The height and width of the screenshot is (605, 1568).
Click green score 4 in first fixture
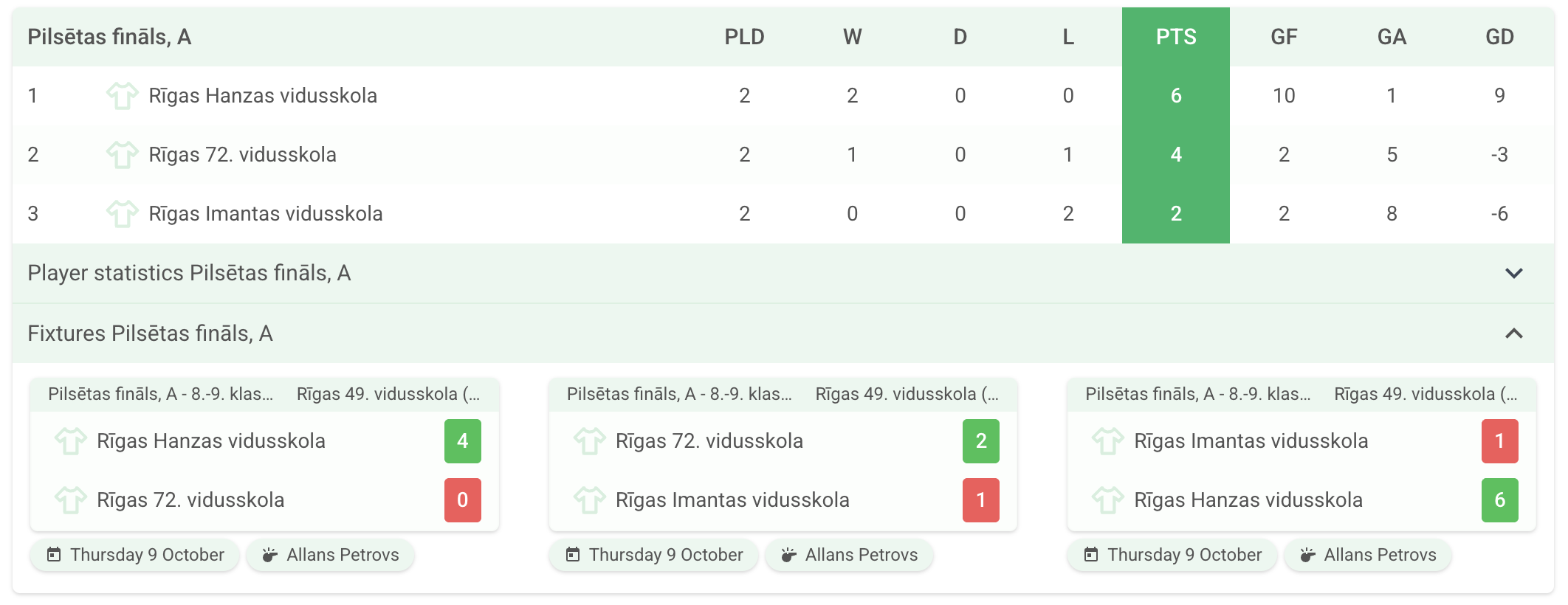tap(463, 441)
